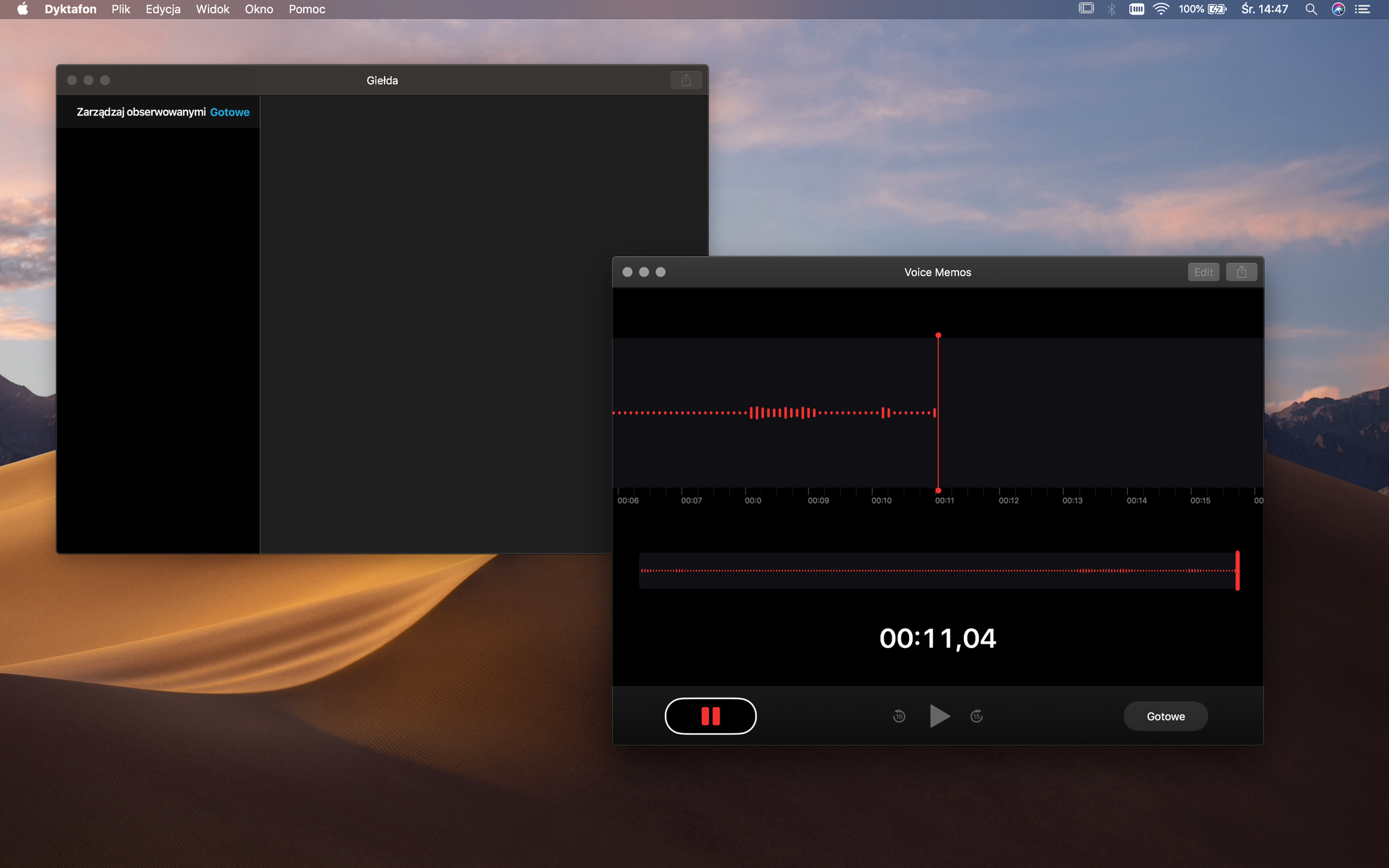Click Gotowe link next to Zarządzaj obserwowanymi
The image size is (1389, 868).
point(230,112)
